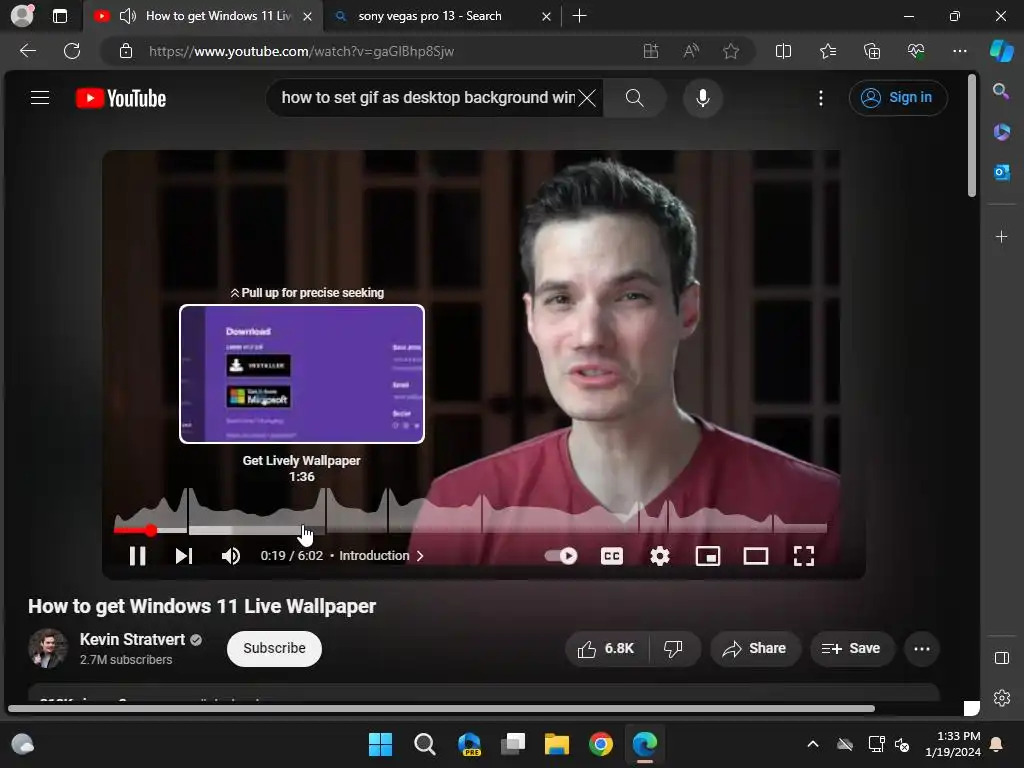Add this page to favorites star
This screenshot has height=768, width=1024.
pos(731,51)
